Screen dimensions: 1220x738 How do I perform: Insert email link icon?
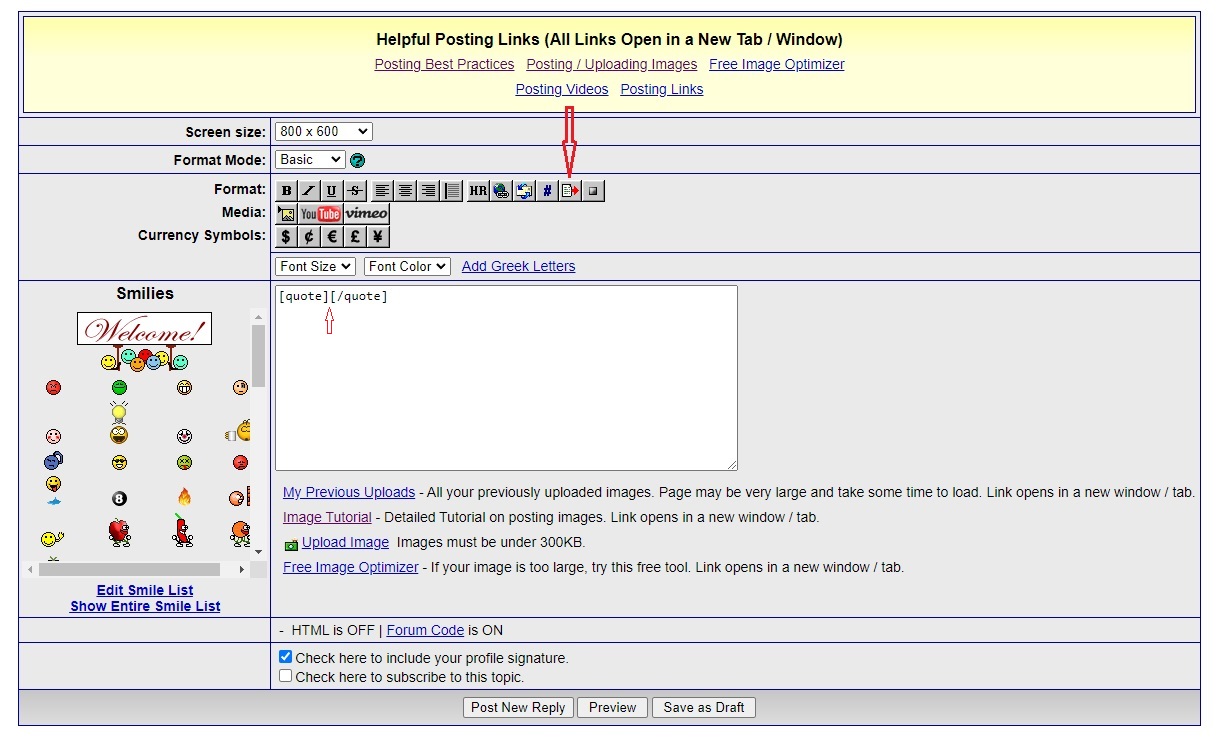[x=524, y=190]
